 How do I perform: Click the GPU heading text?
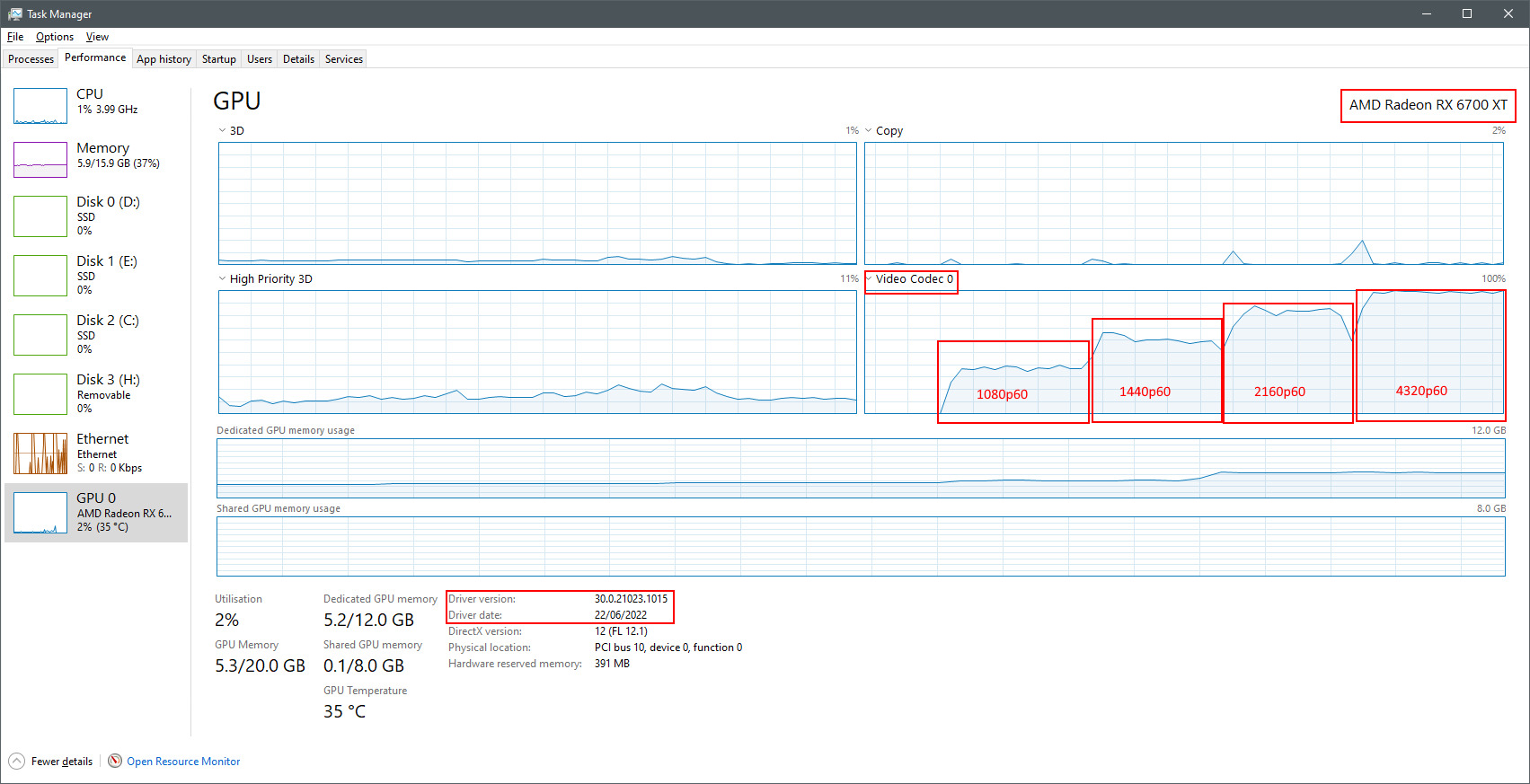237,101
